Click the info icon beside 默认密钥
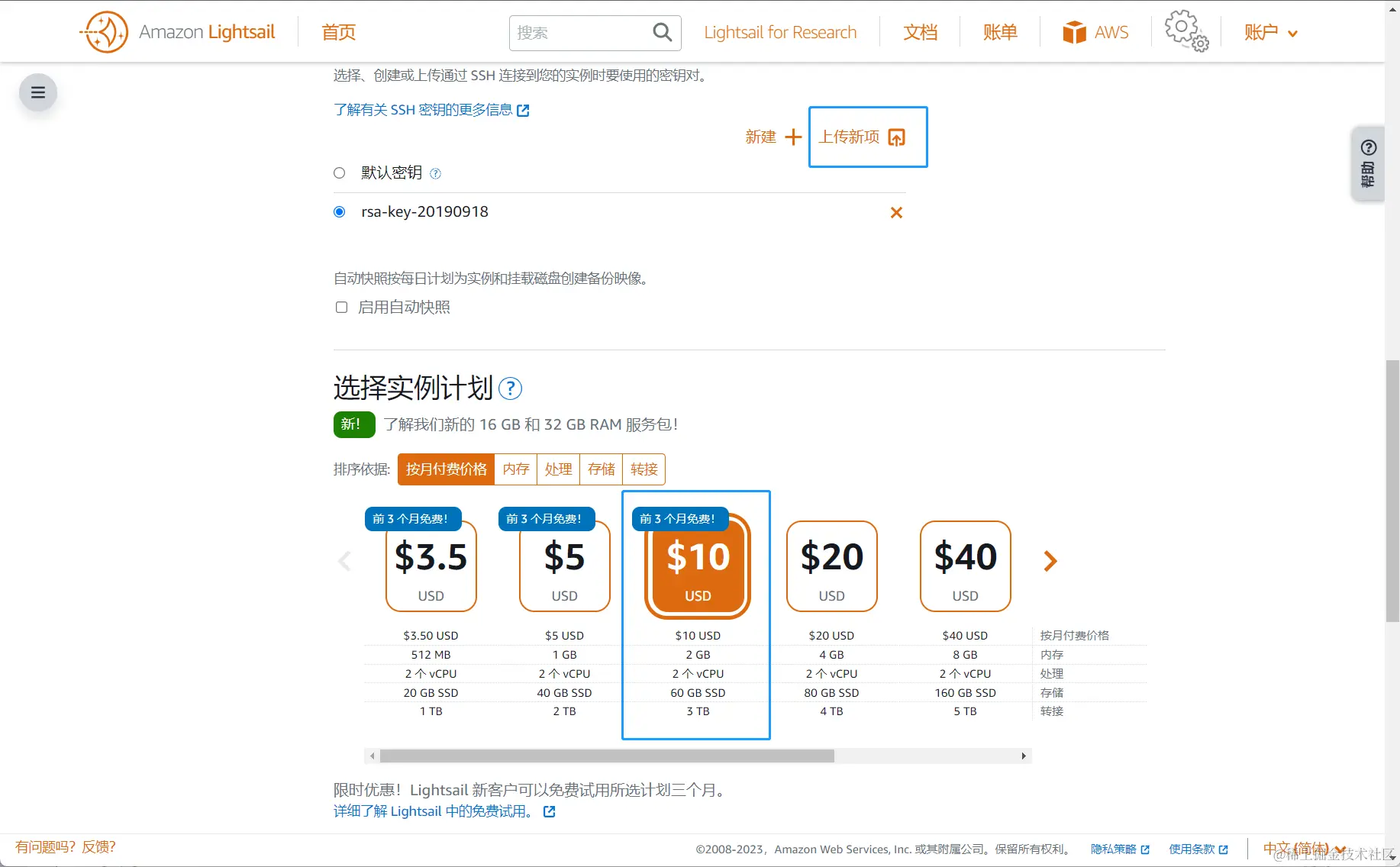This screenshot has height=867, width=1400. pyautogui.click(x=435, y=173)
